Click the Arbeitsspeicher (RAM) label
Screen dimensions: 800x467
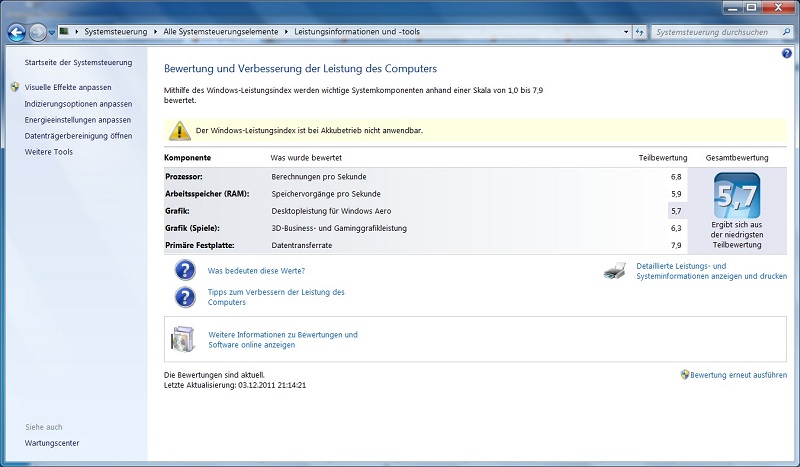coord(207,194)
